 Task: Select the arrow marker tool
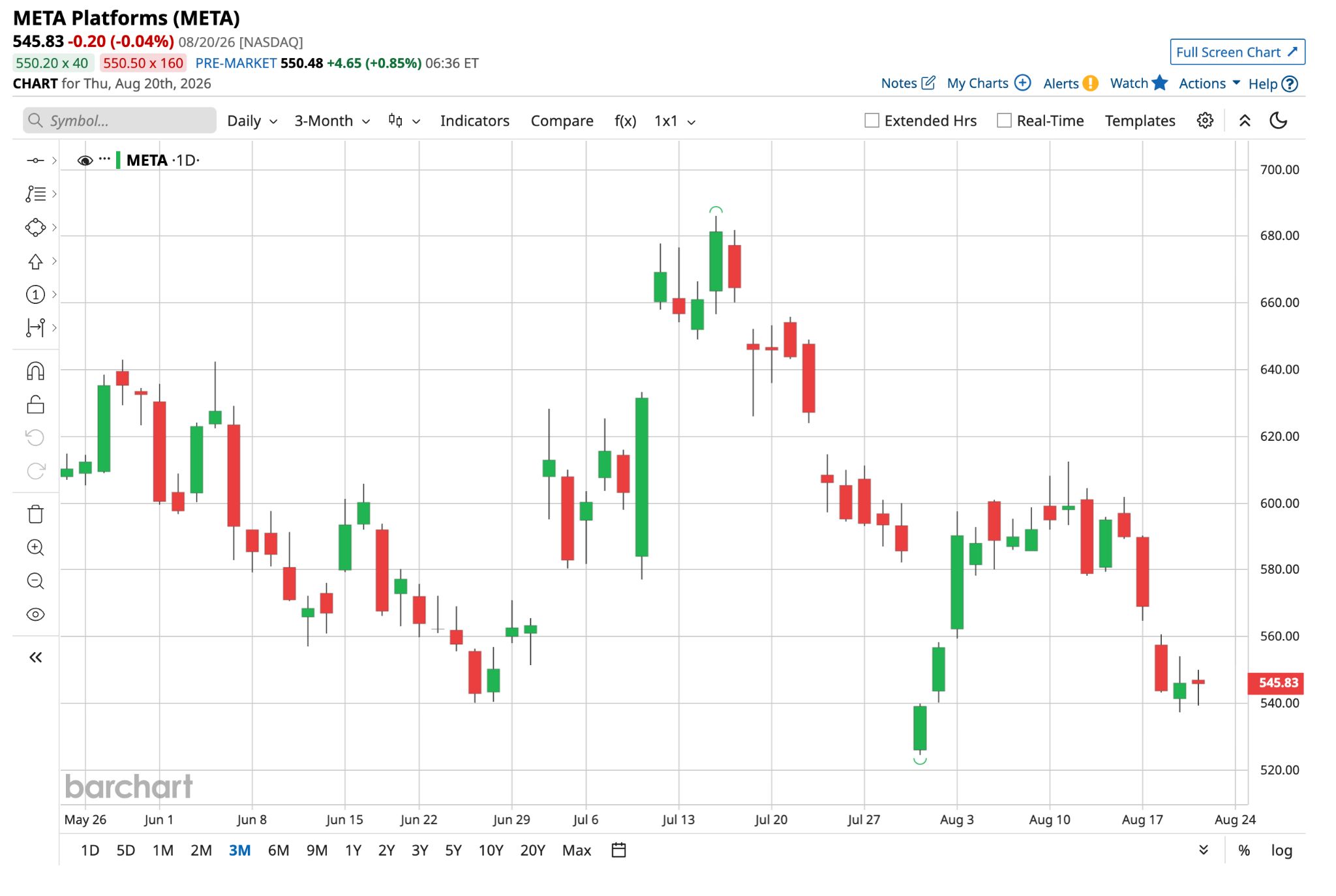coord(35,261)
